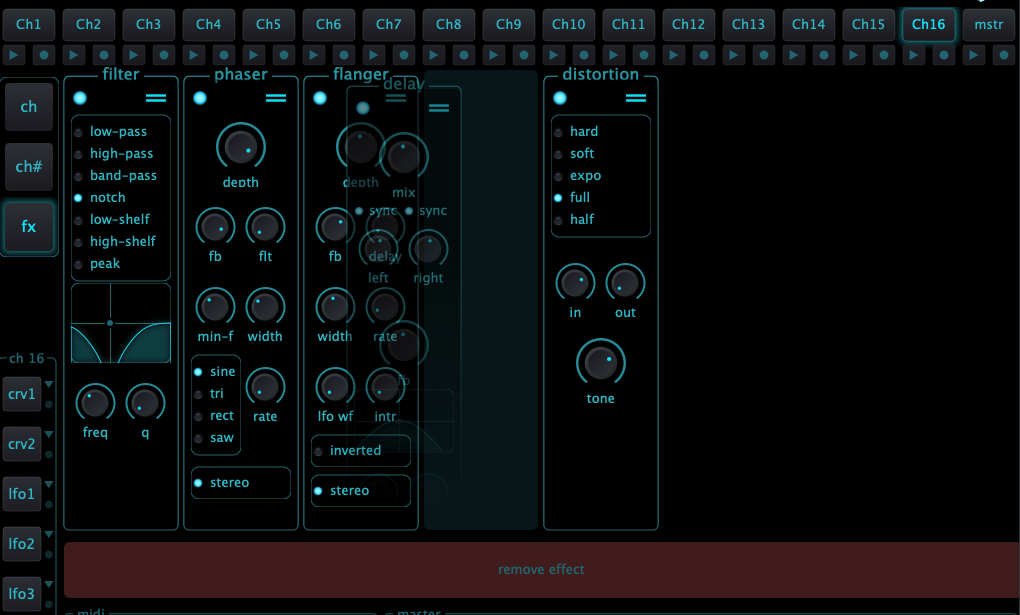Switch to the mstr tab
This screenshot has height=615, width=1020.
coord(988,24)
